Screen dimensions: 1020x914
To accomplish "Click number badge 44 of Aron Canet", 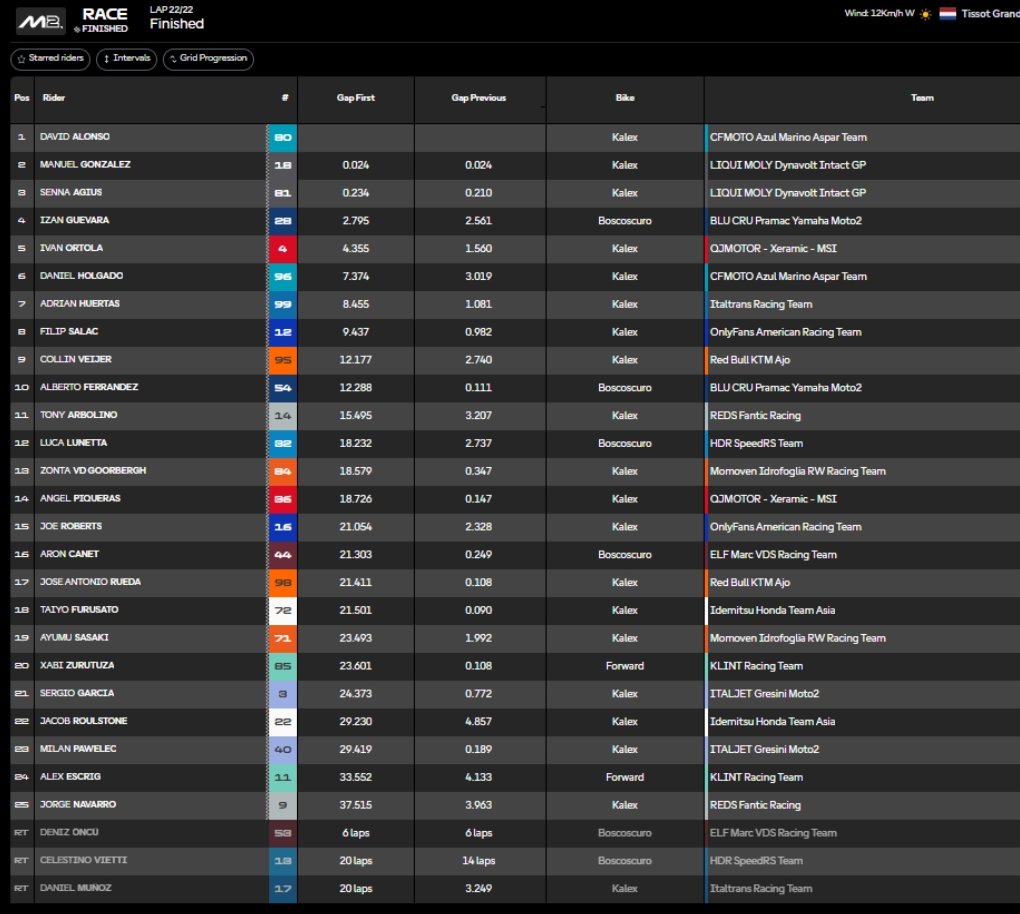I will [x=282, y=555].
